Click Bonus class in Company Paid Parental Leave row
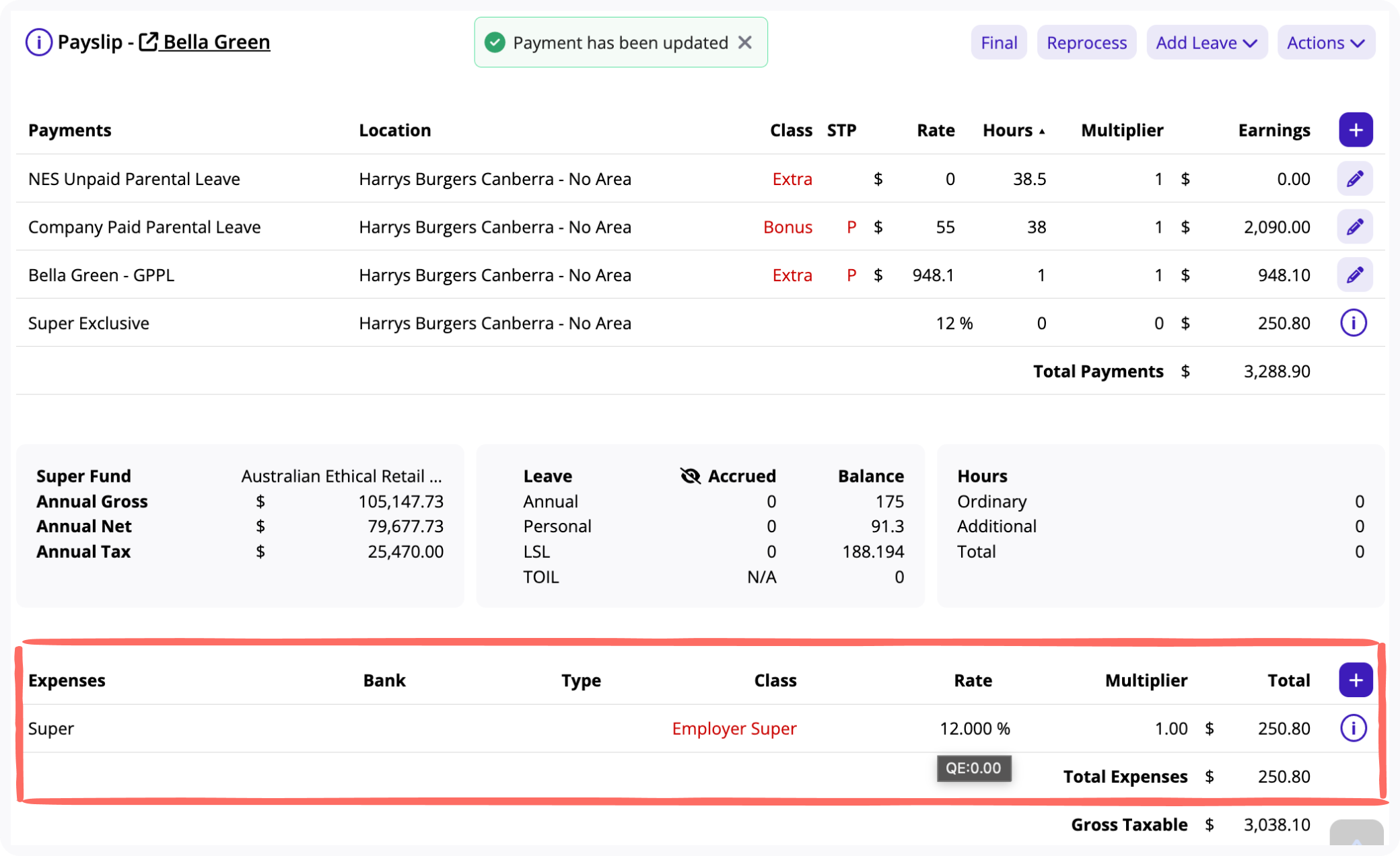 pos(788,227)
